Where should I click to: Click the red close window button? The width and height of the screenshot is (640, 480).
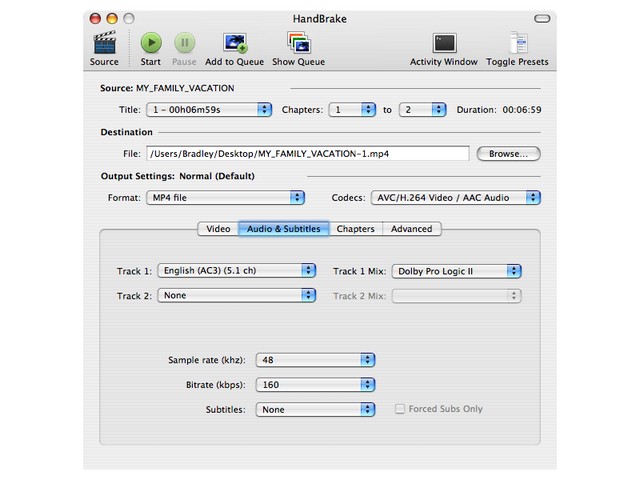(x=95, y=18)
